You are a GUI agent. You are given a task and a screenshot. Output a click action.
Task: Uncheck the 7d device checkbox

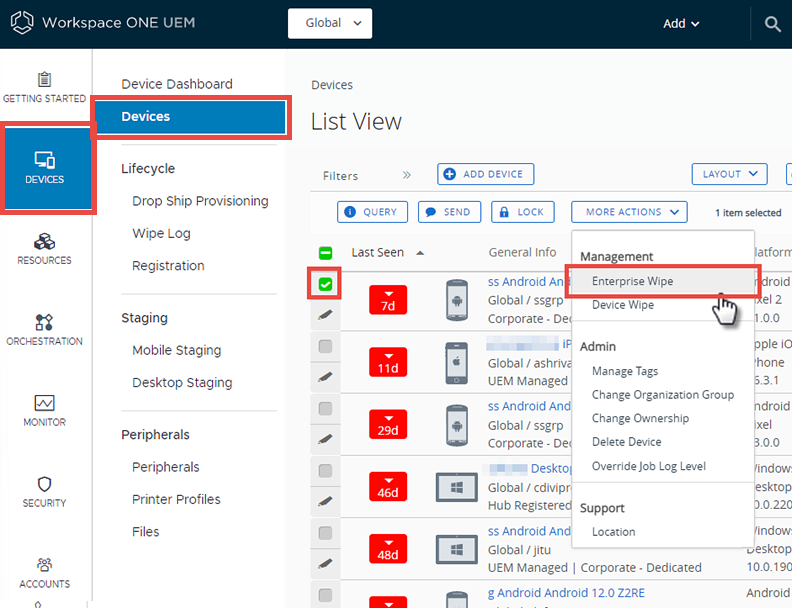click(325, 284)
